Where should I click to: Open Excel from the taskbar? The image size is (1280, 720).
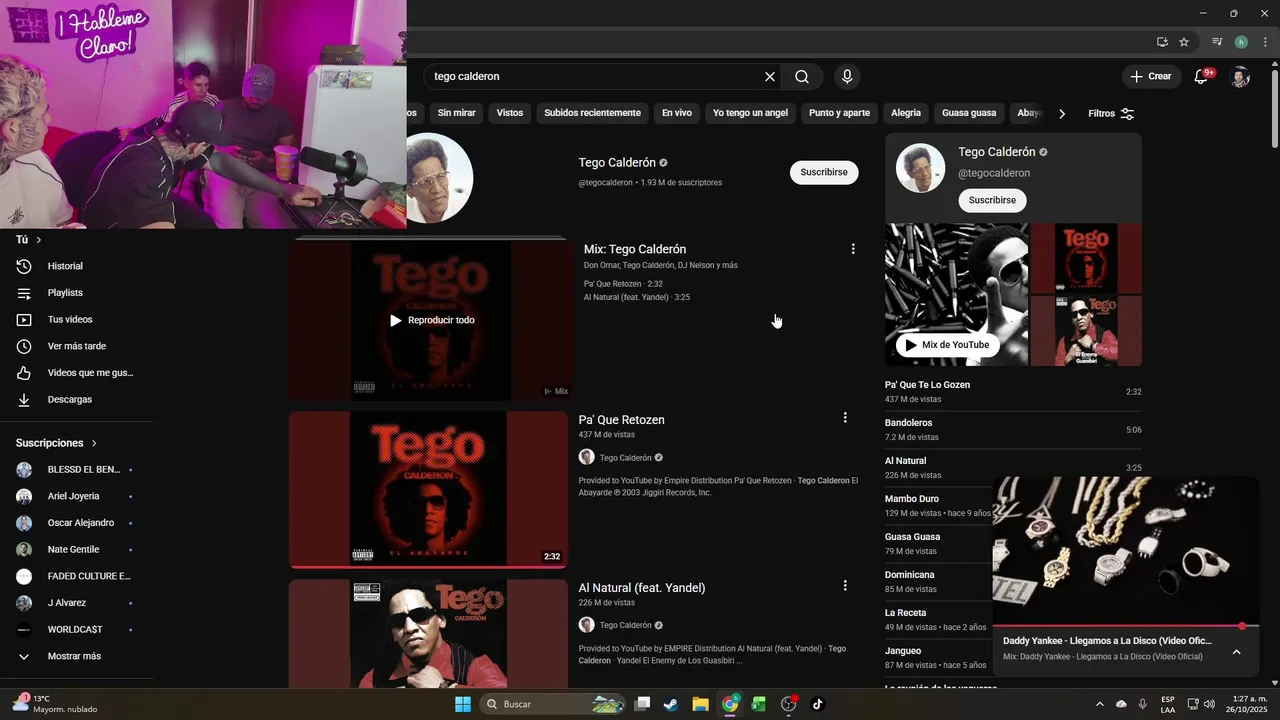[x=759, y=704]
